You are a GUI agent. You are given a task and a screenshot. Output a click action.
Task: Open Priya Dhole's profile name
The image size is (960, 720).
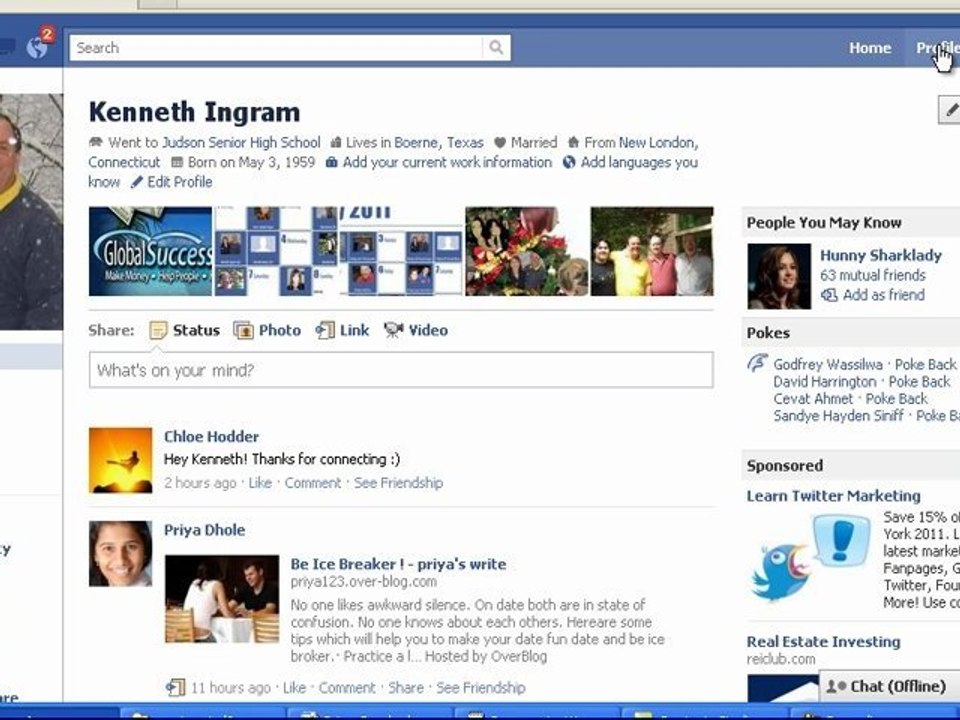(x=204, y=530)
